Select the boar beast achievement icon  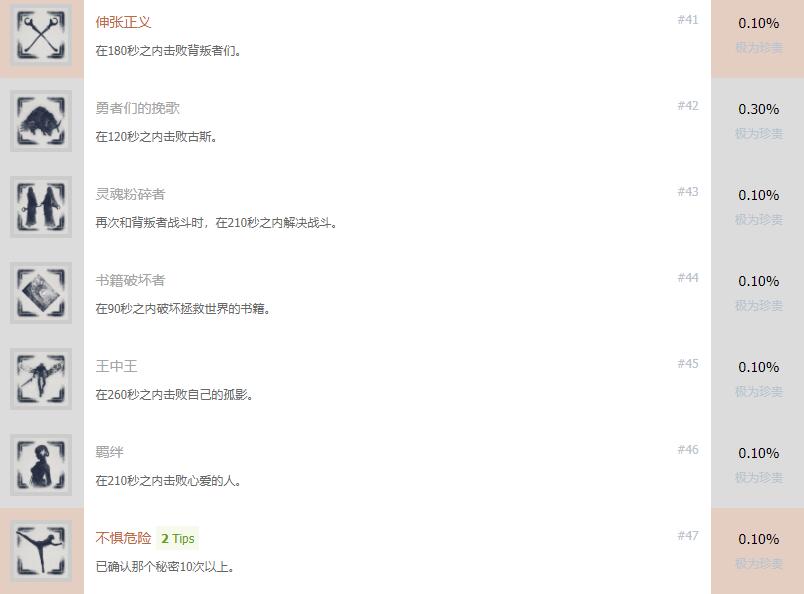pos(41,121)
